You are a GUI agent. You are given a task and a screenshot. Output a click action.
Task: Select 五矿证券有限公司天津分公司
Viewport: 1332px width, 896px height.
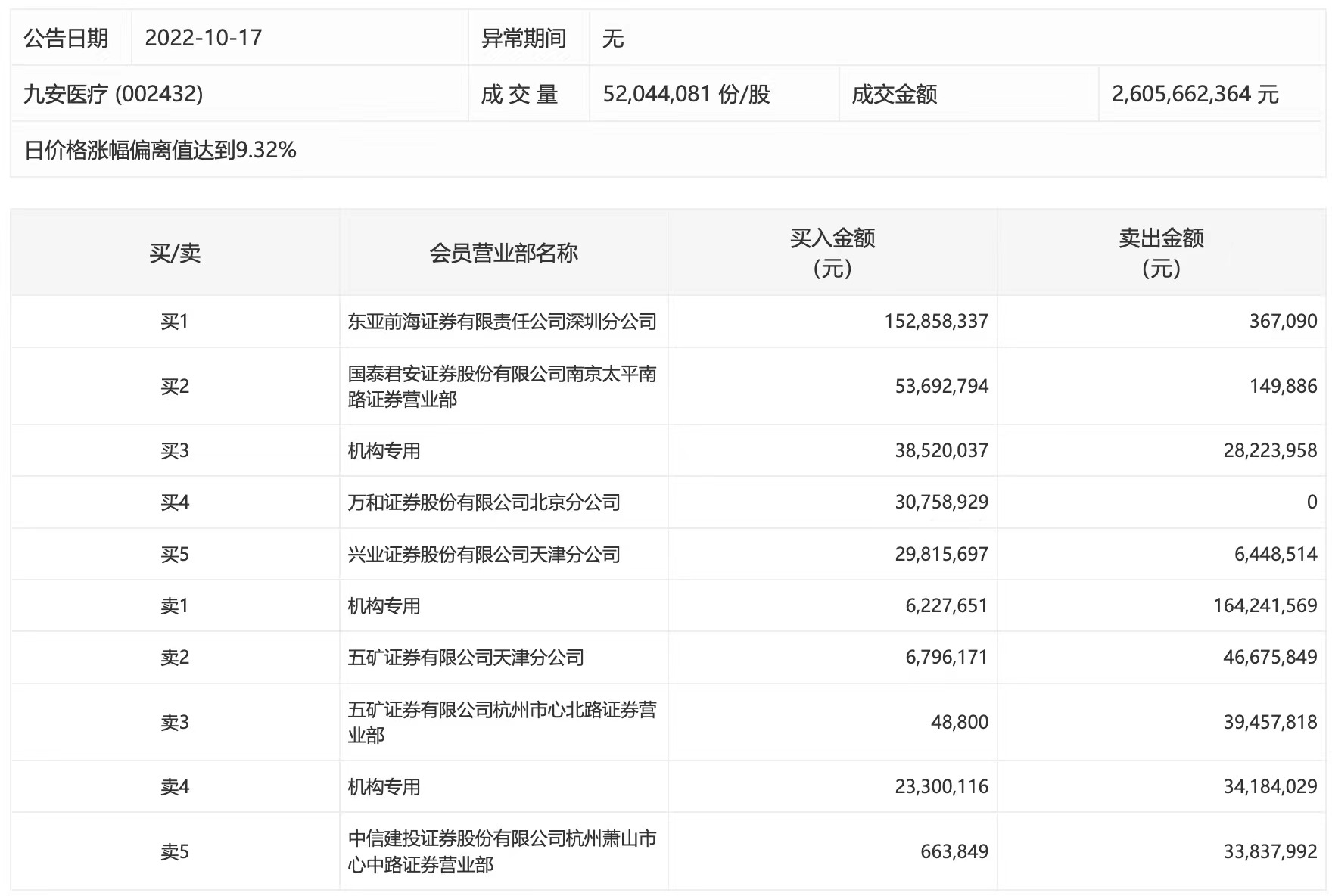[465, 657]
